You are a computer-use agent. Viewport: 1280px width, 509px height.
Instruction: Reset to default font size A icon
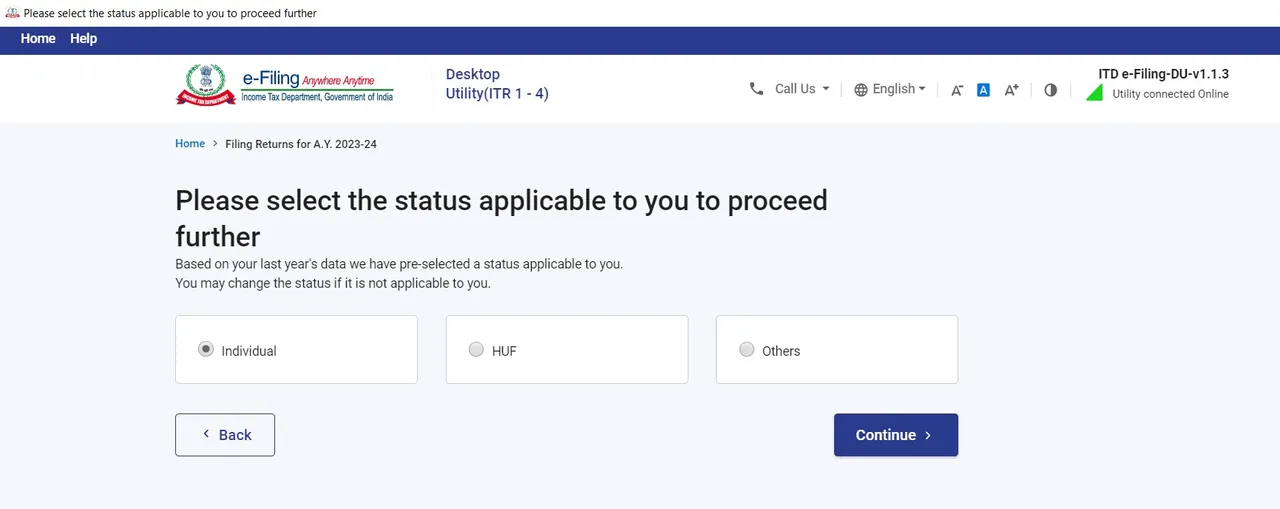pos(983,90)
